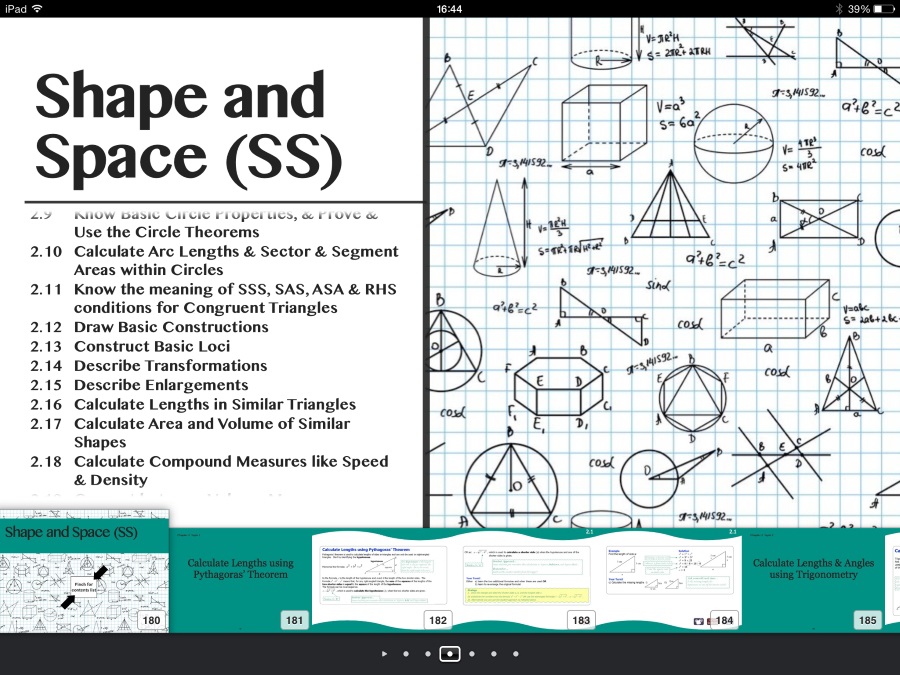Tap the last chapter dot in navigator

tap(516, 654)
